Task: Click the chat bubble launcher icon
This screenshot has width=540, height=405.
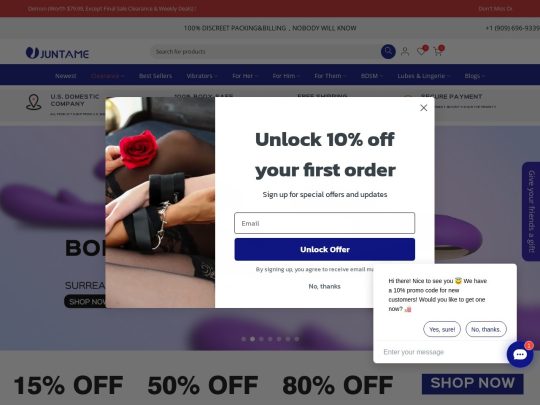Action: click(520, 354)
